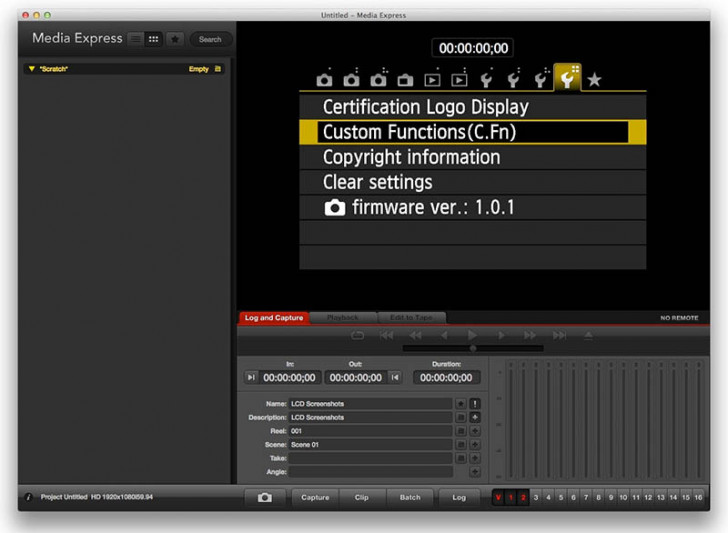Switch media list to thumbnail grid view
This screenshot has height=533, width=728.
pyautogui.click(x=154, y=39)
